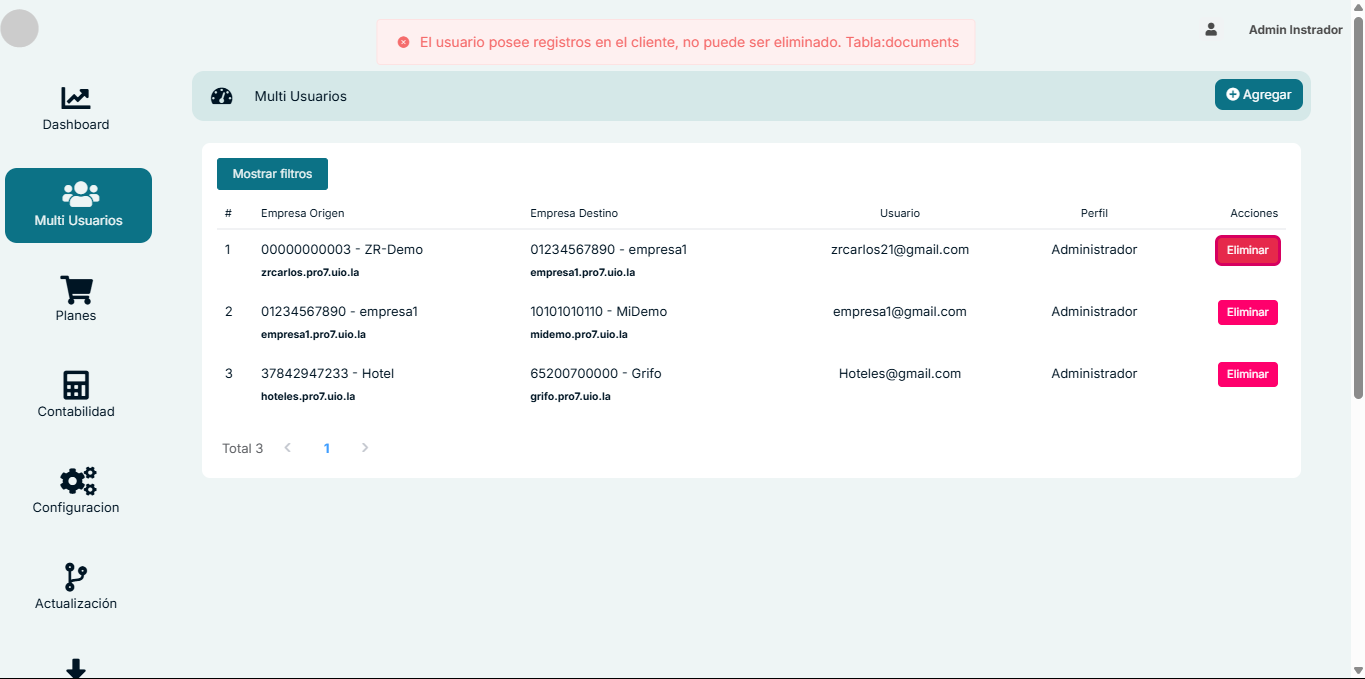Click the user profile icon

click(1211, 30)
